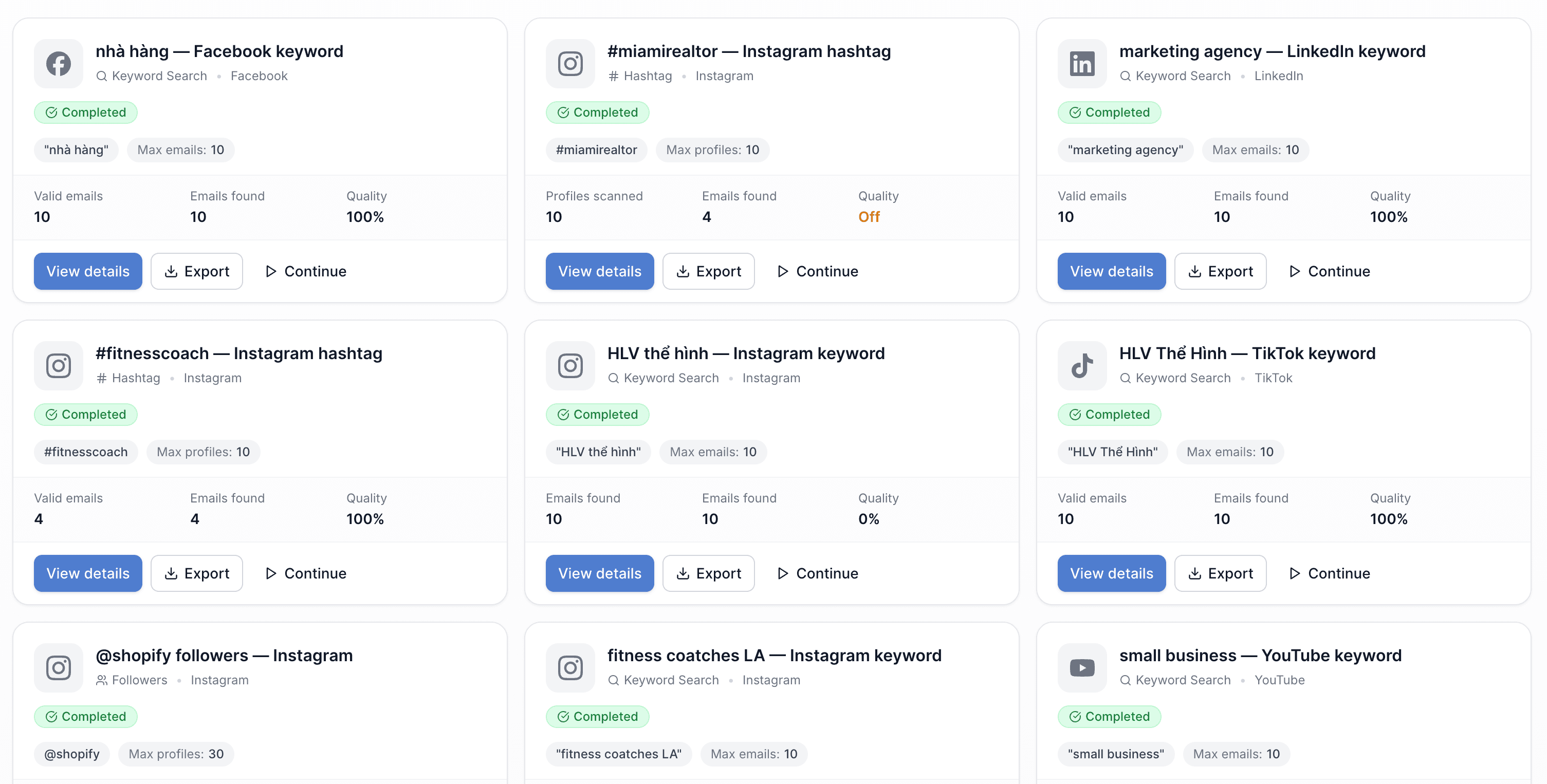Image resolution: width=1547 pixels, height=784 pixels.
Task: Export the #fitnesscoach Instagram results
Action: click(196, 573)
